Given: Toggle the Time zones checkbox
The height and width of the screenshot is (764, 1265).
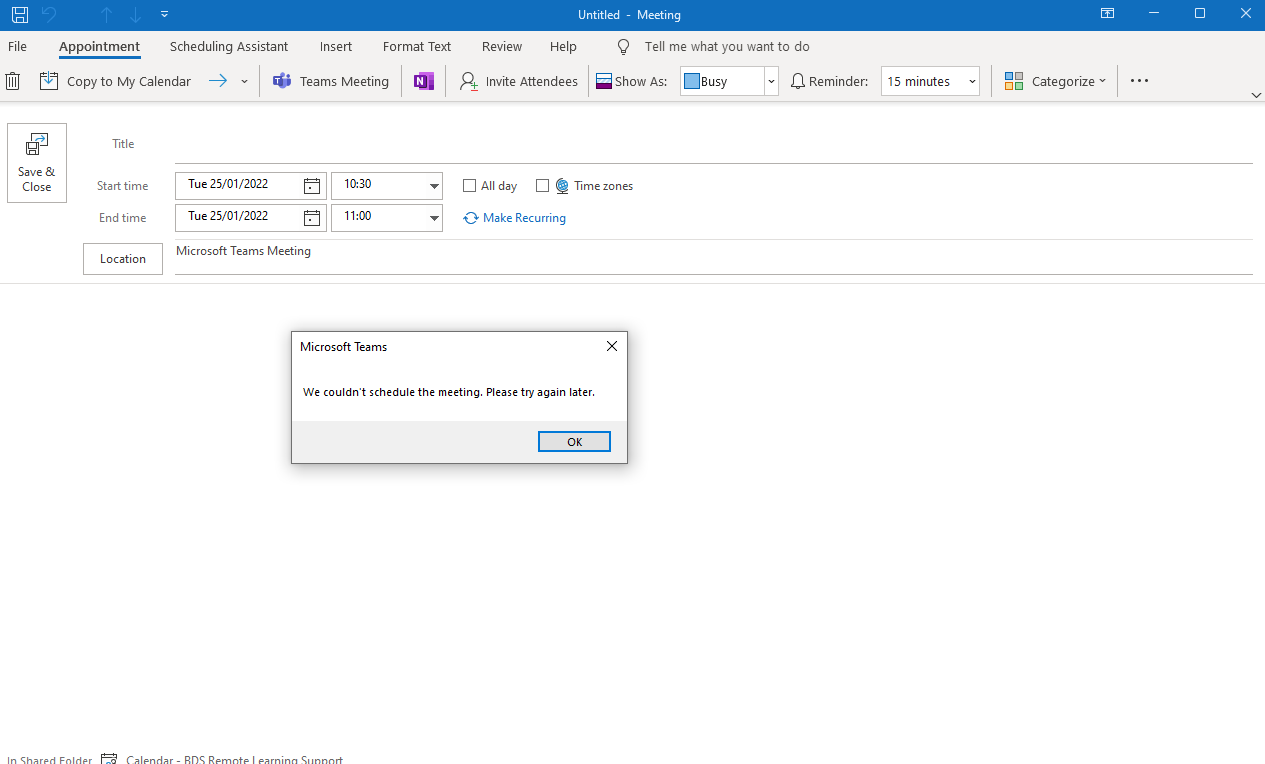Looking at the screenshot, I should (x=542, y=186).
